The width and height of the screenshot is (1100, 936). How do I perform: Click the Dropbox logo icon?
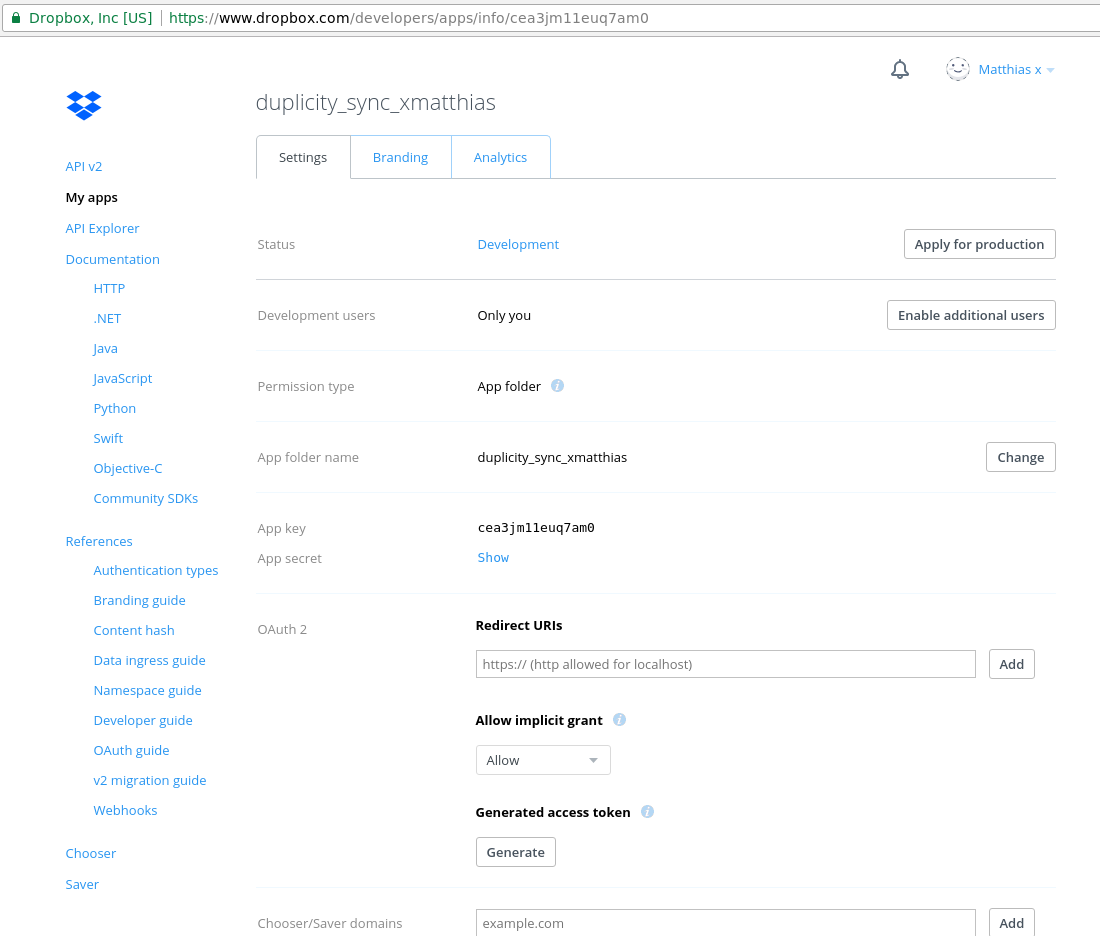pyautogui.click(x=83, y=105)
